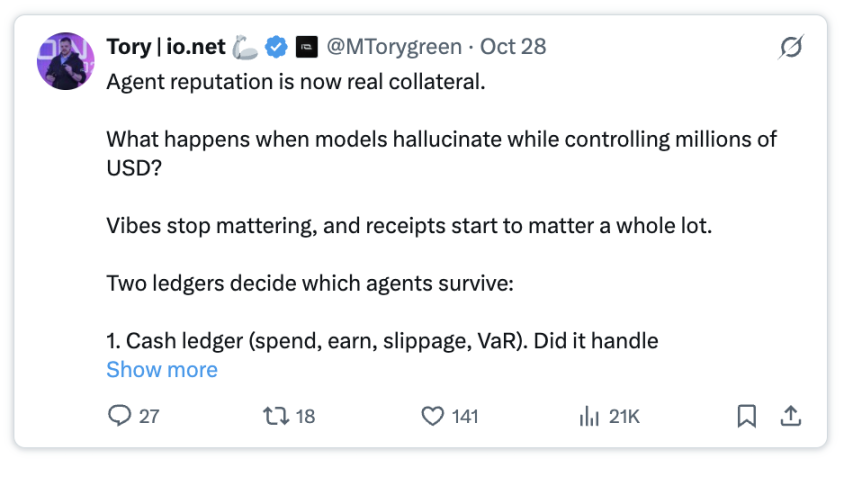Open the Grok icon in tweet corner
Viewport: 844px width, 477px height.
790,47
